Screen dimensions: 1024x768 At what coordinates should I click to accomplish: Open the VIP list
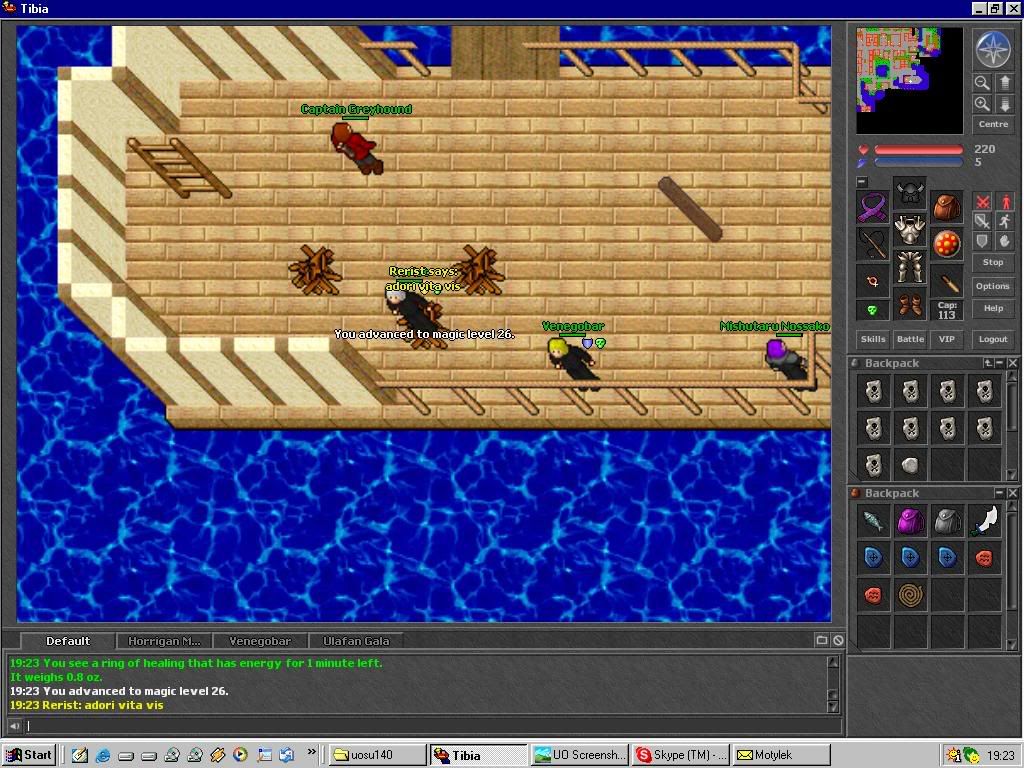[946, 339]
